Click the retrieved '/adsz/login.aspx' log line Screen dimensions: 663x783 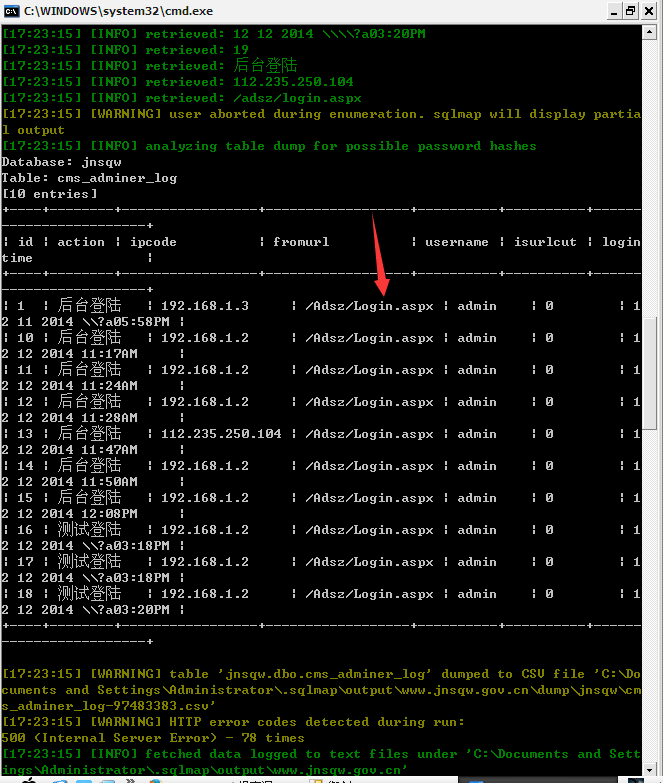[x=182, y=98]
